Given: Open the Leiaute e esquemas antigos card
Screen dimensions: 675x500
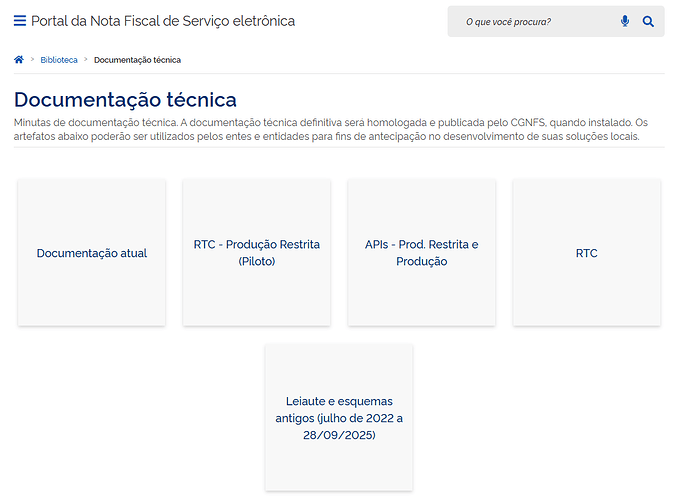Looking at the screenshot, I should pos(339,418).
